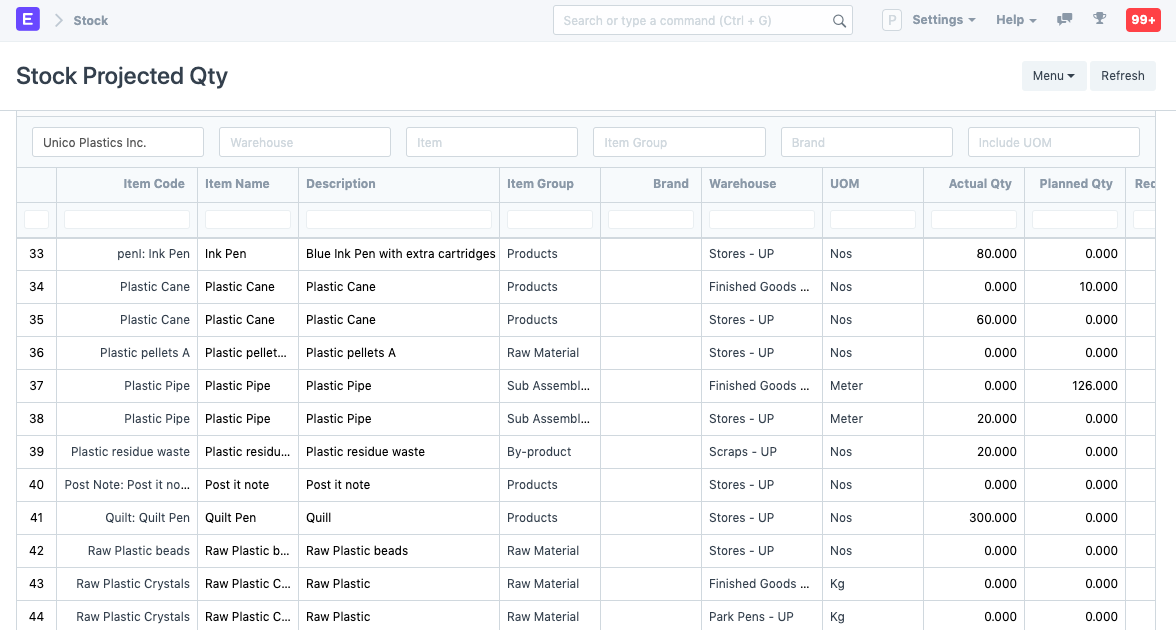Click the Description column filter box

pyautogui.click(x=398, y=219)
